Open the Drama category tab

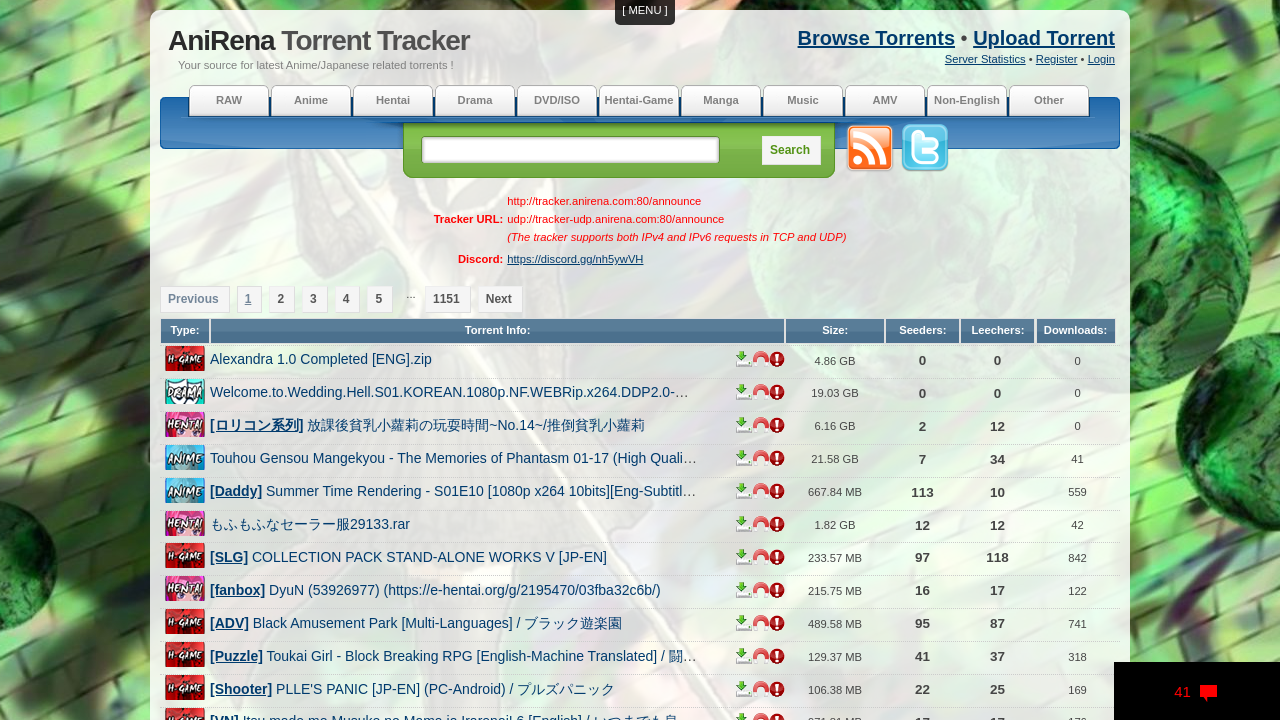[x=475, y=101]
